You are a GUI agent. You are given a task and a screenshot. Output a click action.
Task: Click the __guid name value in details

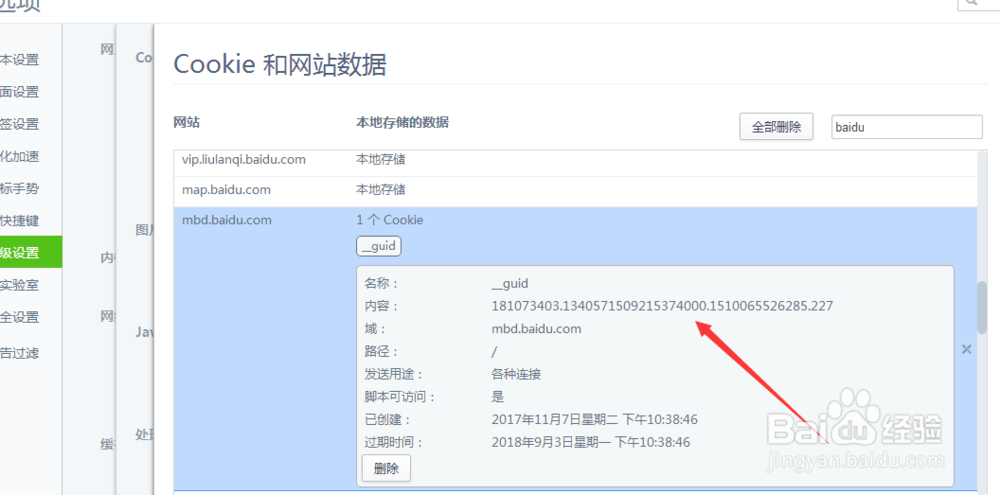510,283
